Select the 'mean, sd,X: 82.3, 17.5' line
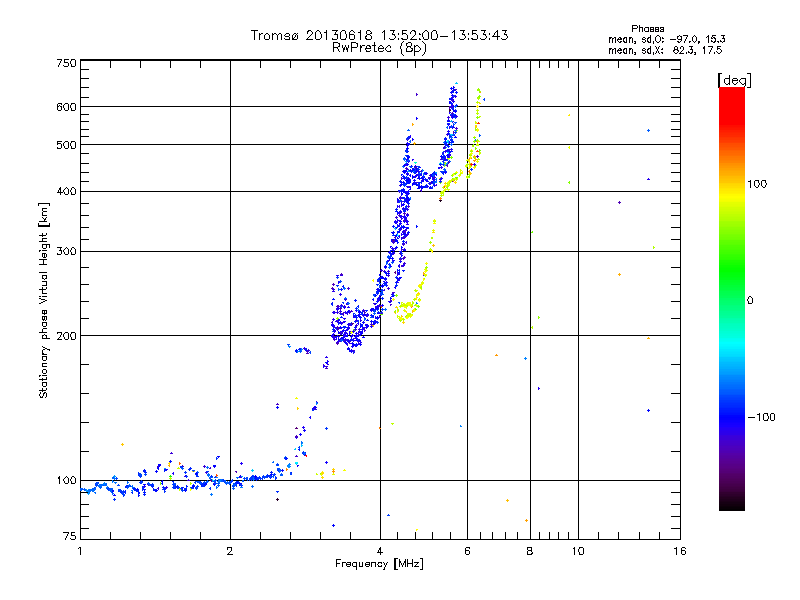 point(665,50)
